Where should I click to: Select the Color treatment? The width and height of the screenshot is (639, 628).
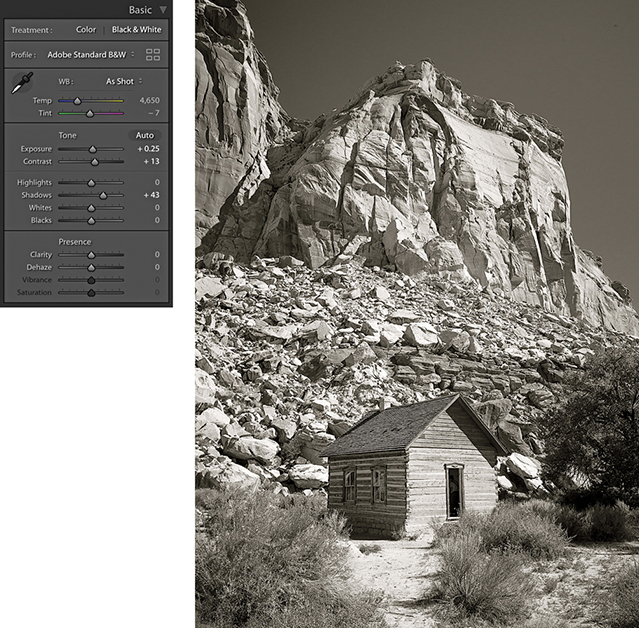coord(86,29)
